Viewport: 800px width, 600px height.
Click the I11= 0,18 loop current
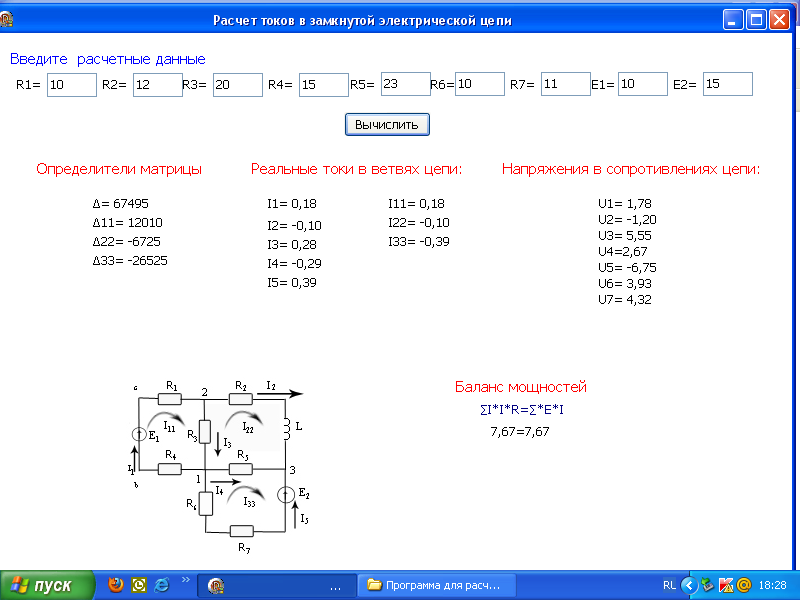pyautogui.click(x=416, y=204)
